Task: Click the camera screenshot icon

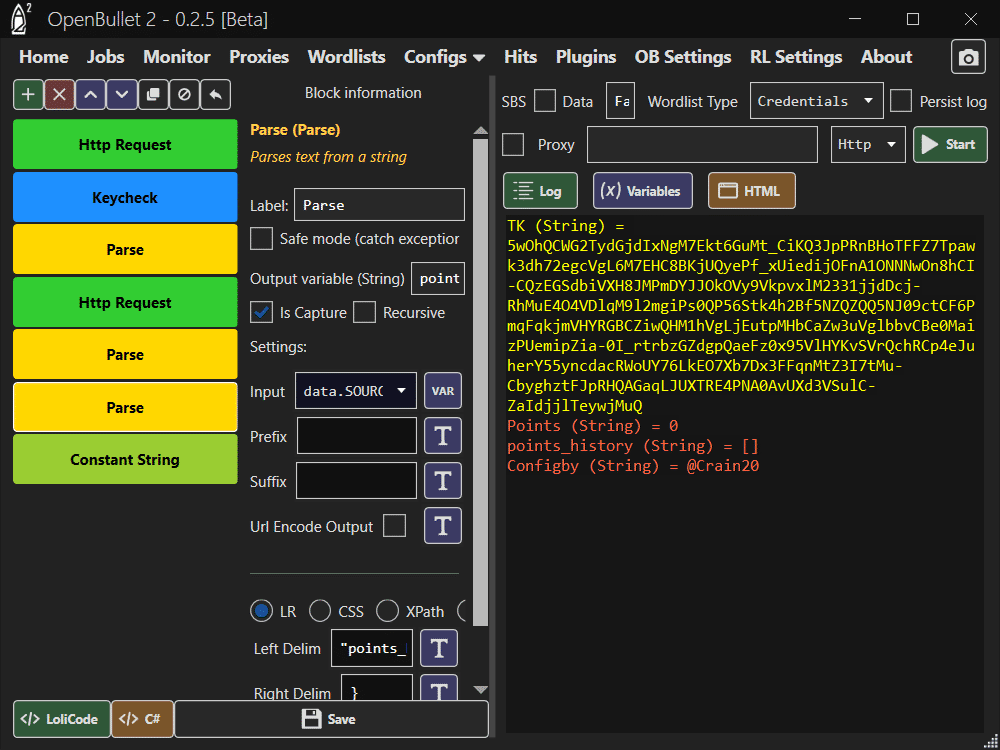Action: pyautogui.click(x=967, y=58)
